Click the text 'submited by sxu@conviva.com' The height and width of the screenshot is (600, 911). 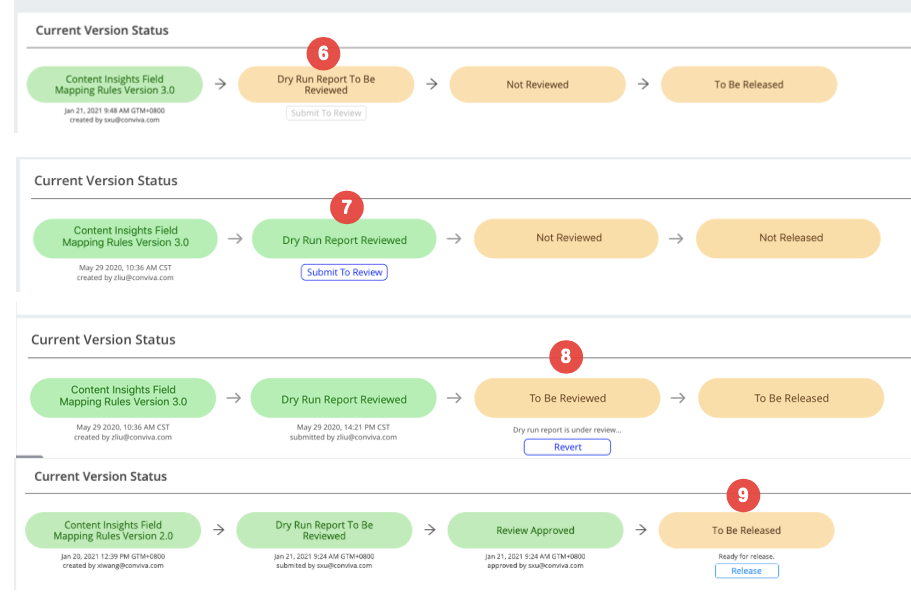[324, 566]
